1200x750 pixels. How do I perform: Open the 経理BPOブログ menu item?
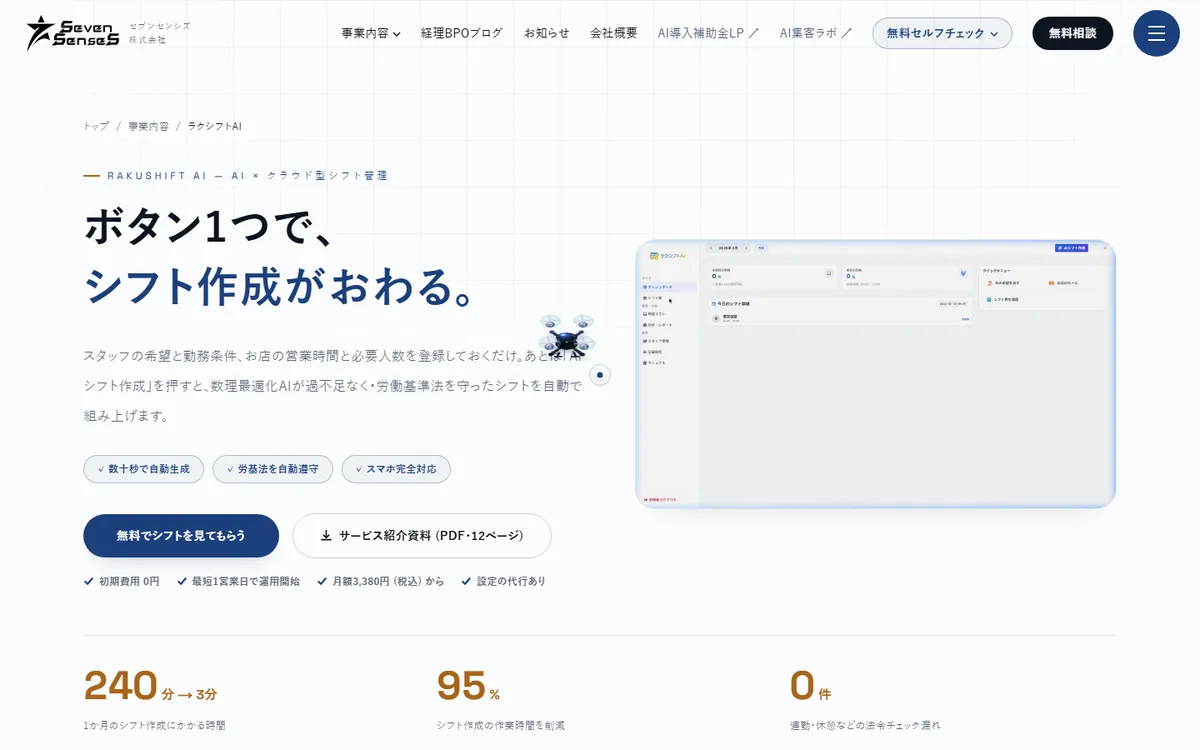[462, 33]
